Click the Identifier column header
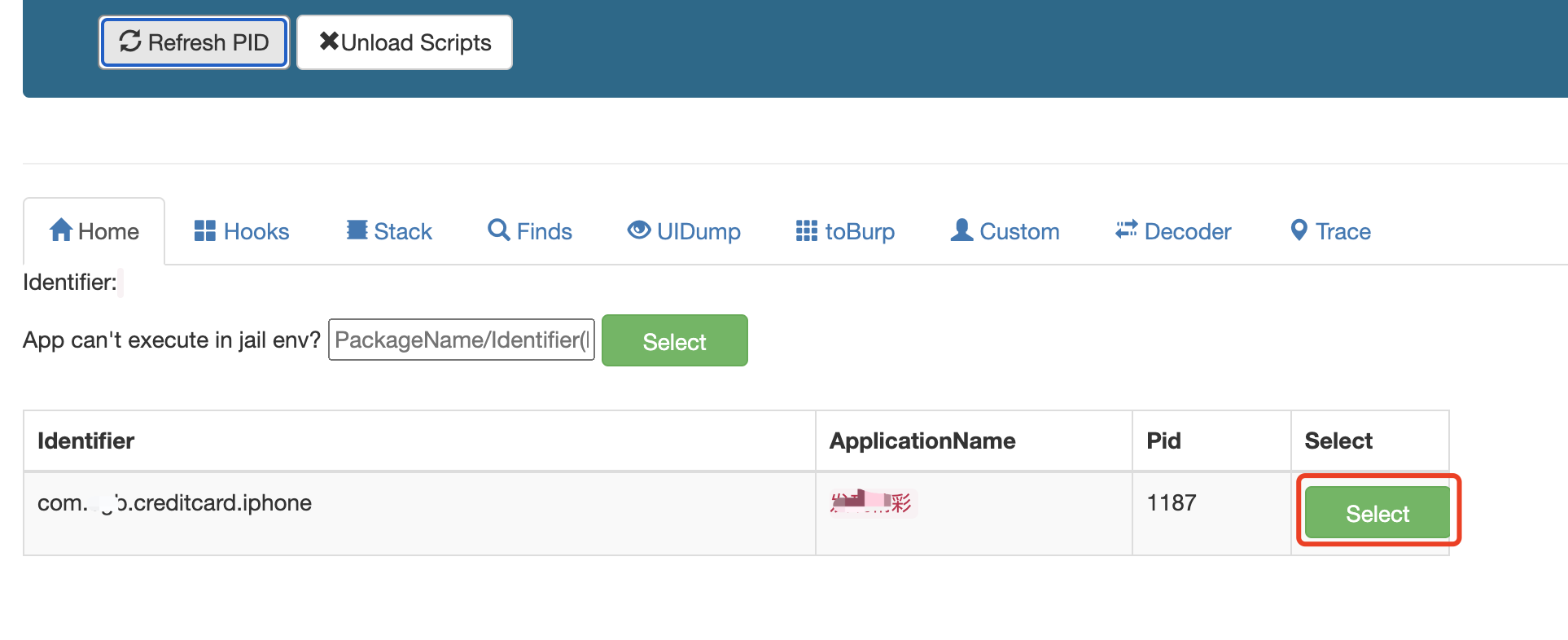Screen dimensions: 1568x640 pyautogui.click(x=86, y=441)
